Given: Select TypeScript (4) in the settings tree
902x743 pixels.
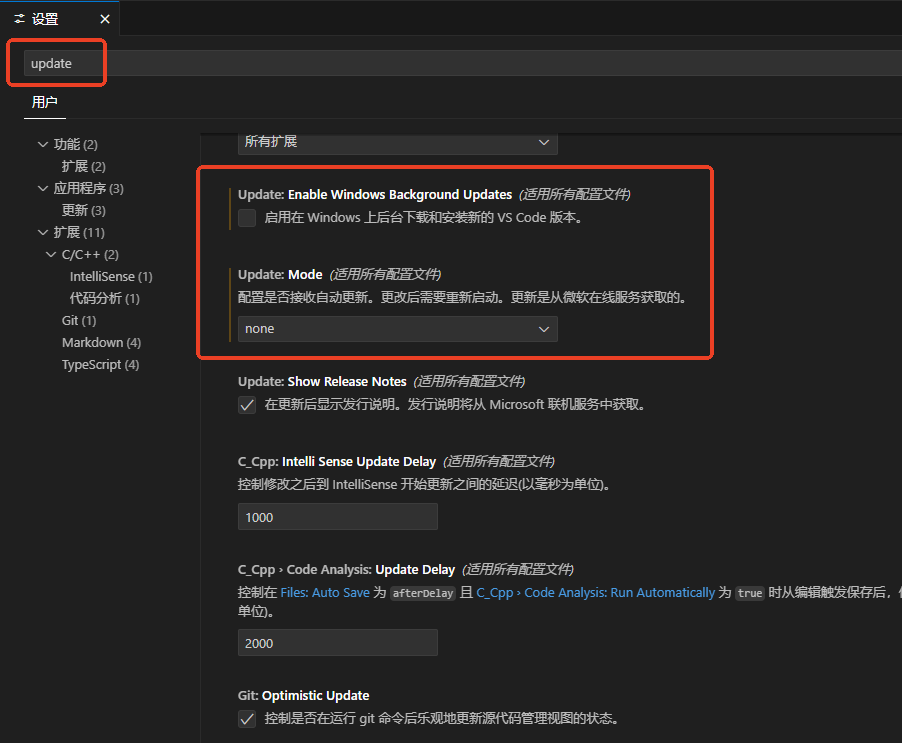Looking at the screenshot, I should [x=100, y=365].
